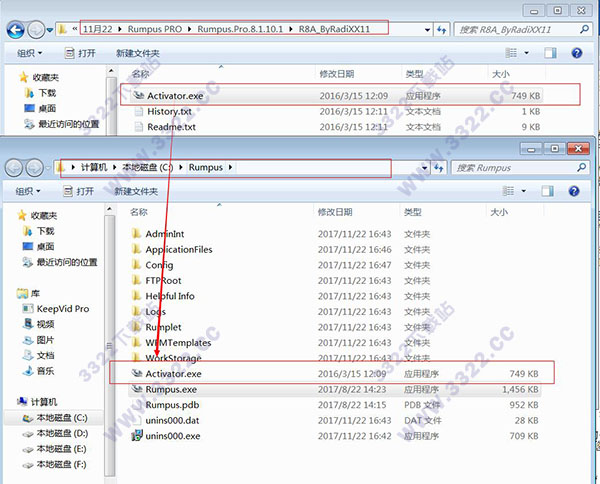Click Forward arrow in Rumpus window
The height and width of the screenshot is (484, 600).
(x=34, y=168)
